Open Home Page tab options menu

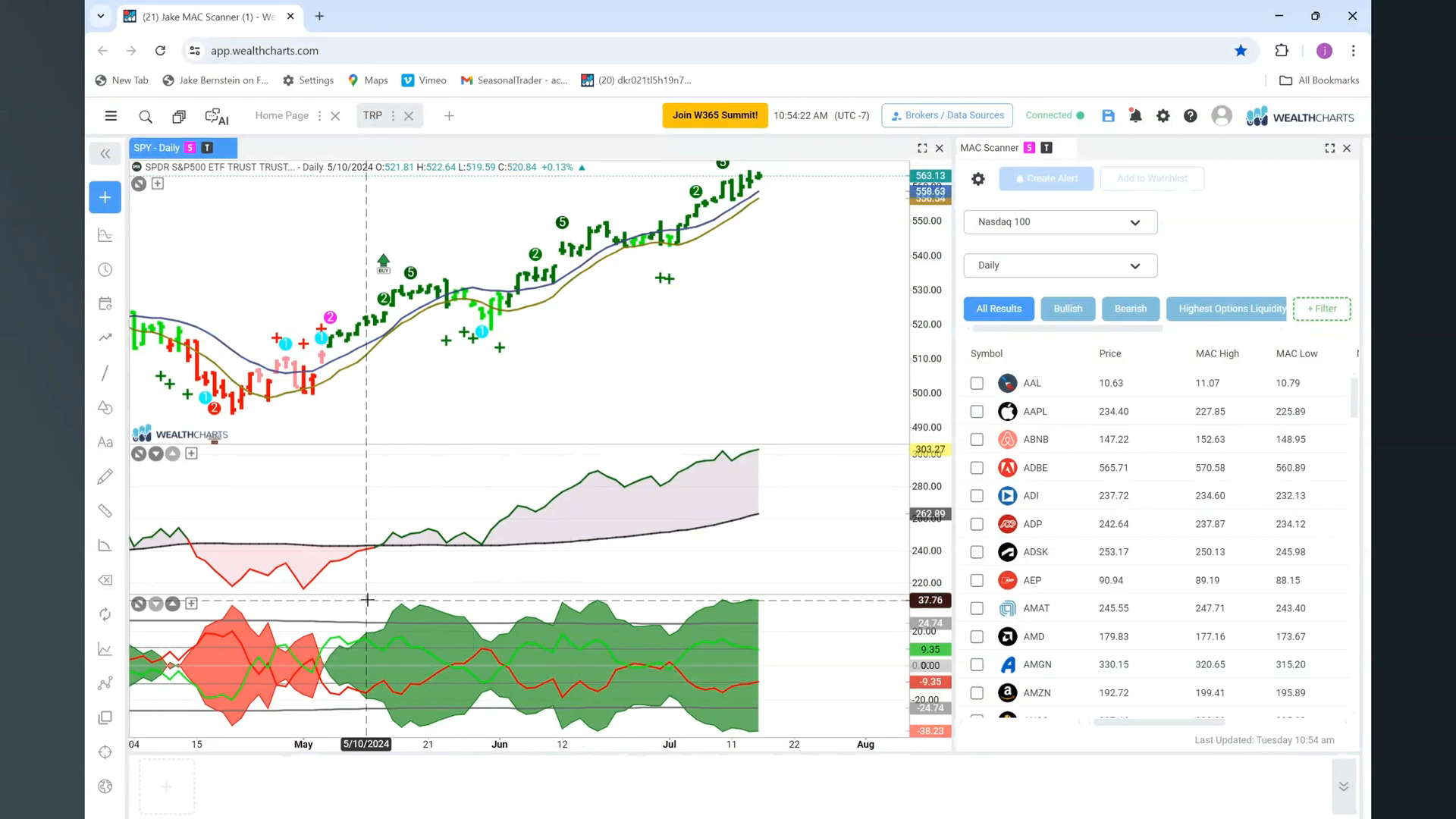(319, 116)
